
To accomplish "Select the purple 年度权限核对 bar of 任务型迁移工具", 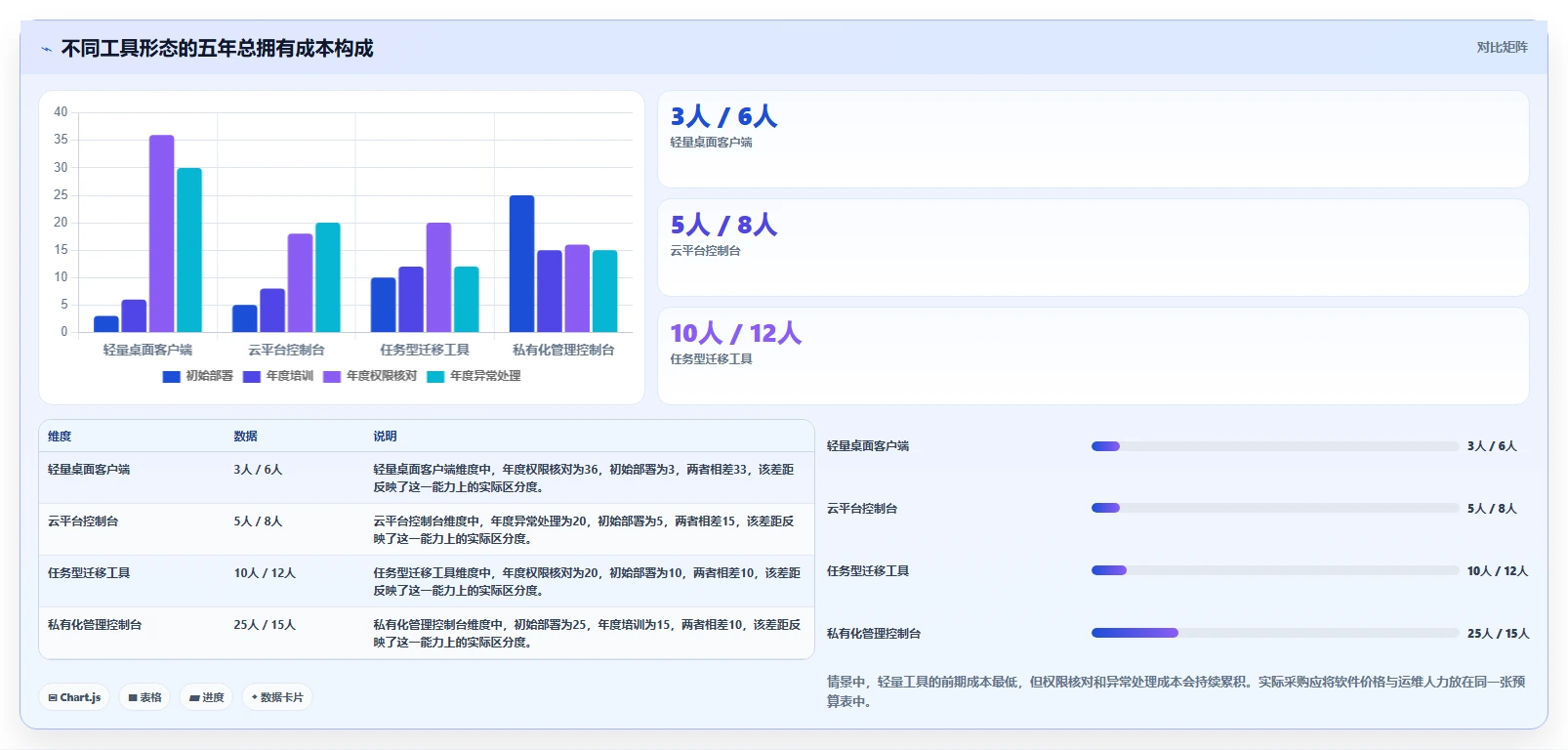I will tap(438, 277).
